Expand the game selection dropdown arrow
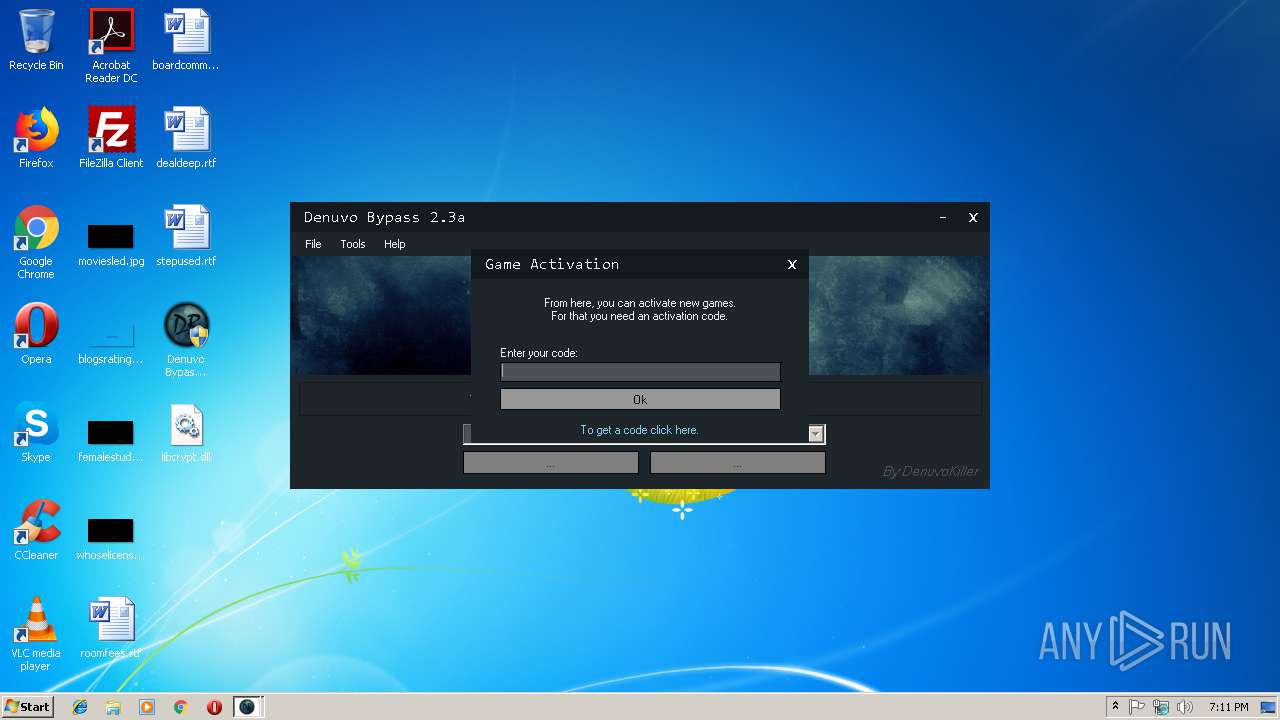 click(x=817, y=434)
